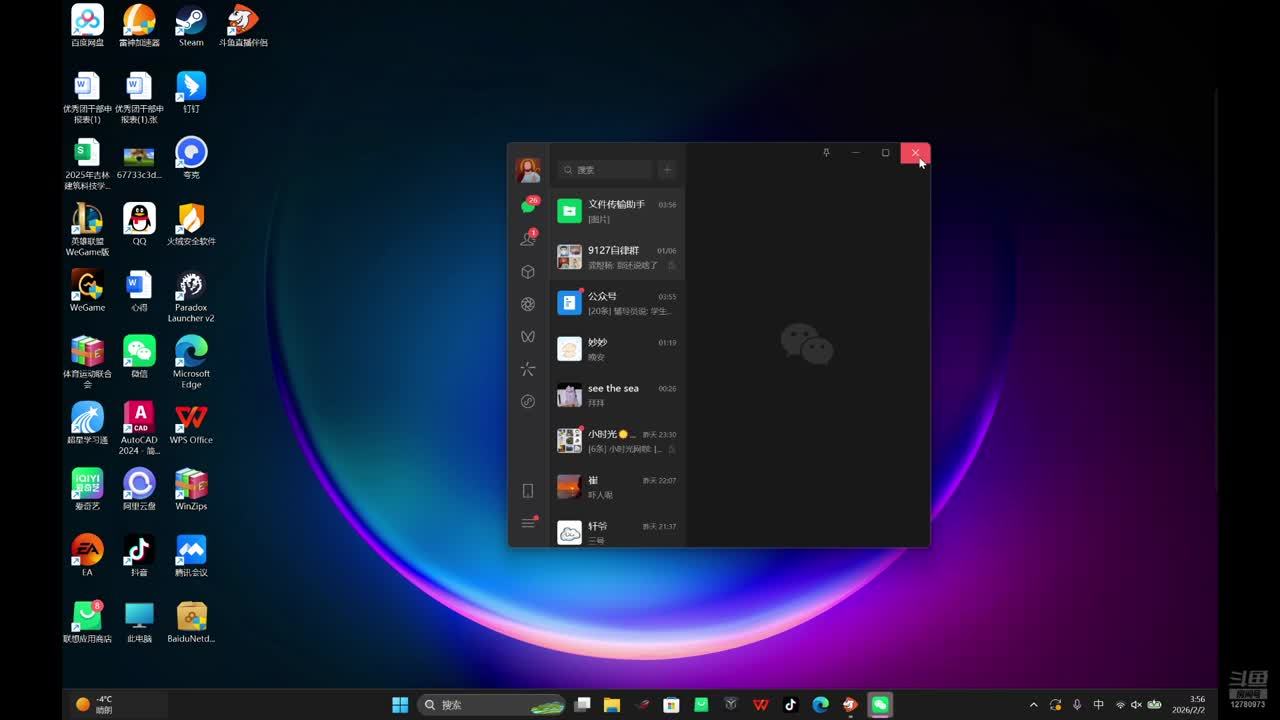The image size is (1280, 720).
Task: Open the Channels butterfly icon in sidebar
Action: [x=528, y=337]
